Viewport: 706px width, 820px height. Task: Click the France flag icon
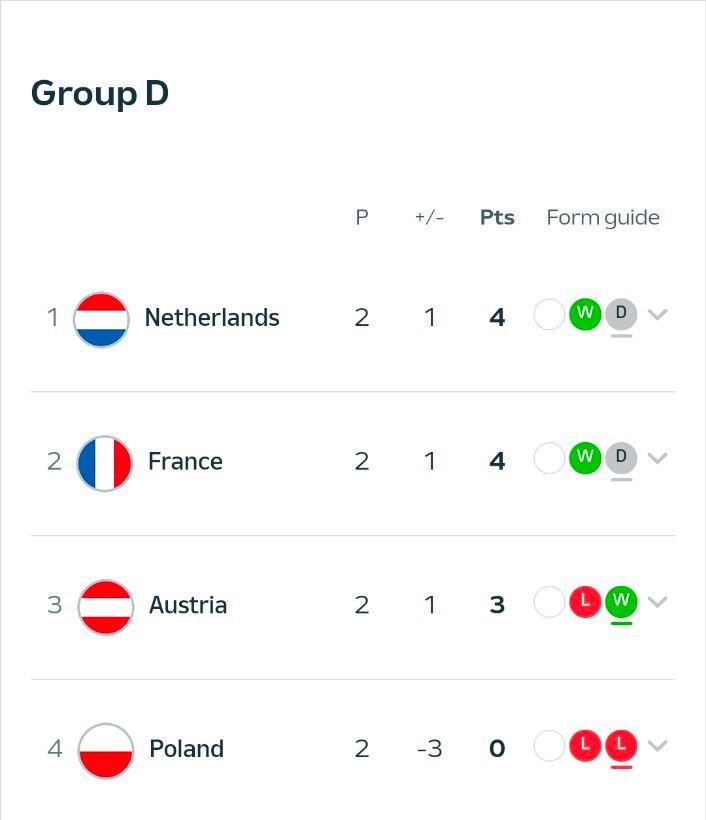click(x=105, y=463)
